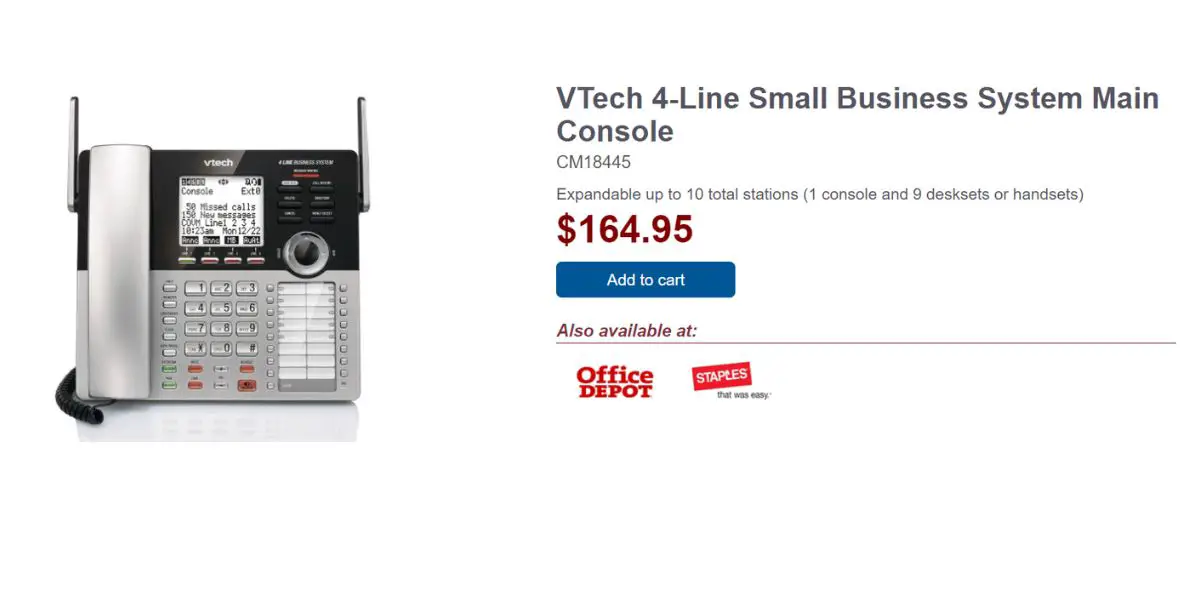This screenshot has height=600, width=1200.
Task: Click the number 5 key on the keypad
Action: 222,308
